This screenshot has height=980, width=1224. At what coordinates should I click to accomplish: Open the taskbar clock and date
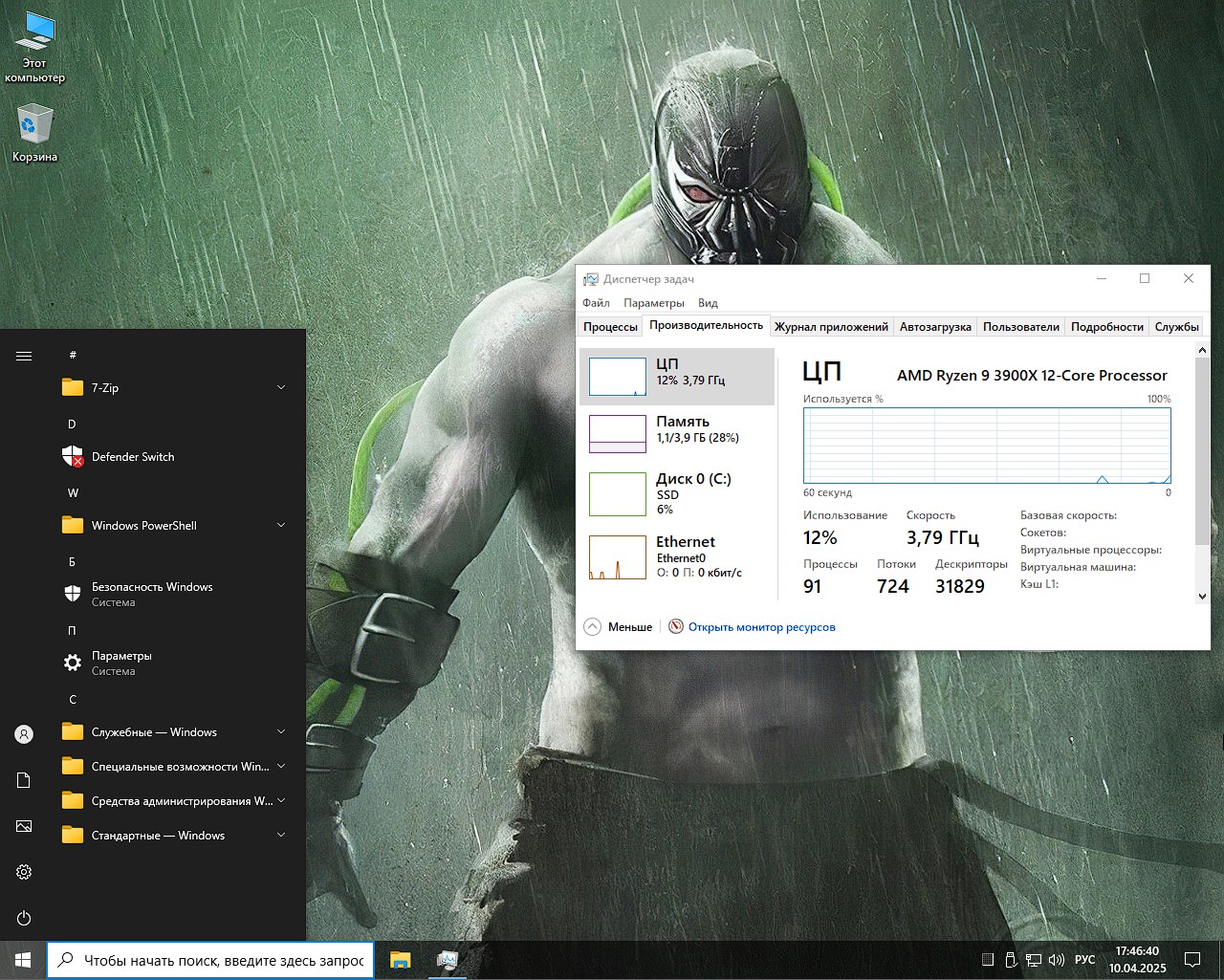[x=1137, y=960]
